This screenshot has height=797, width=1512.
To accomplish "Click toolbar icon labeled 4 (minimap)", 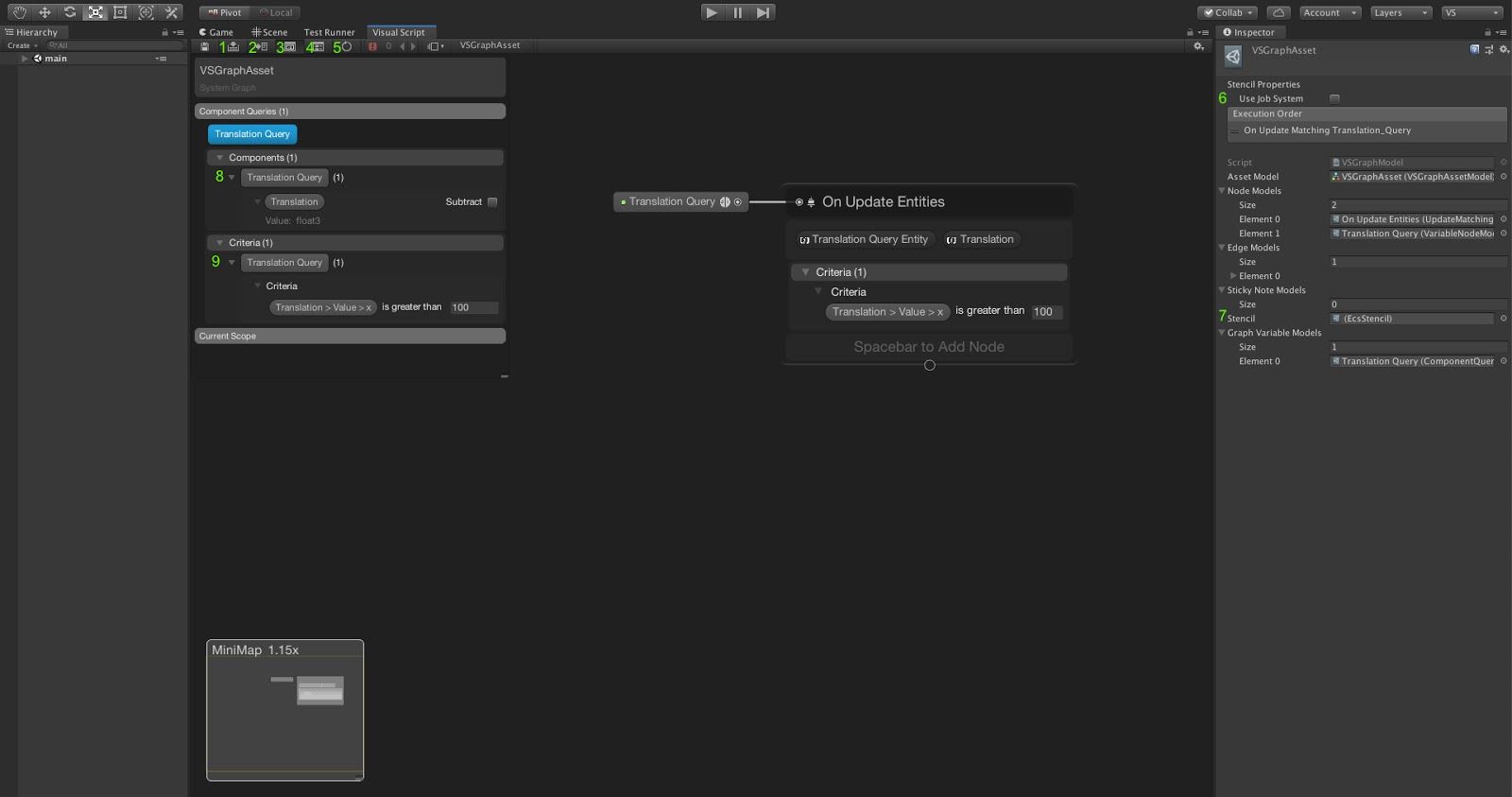I will 318,45.
